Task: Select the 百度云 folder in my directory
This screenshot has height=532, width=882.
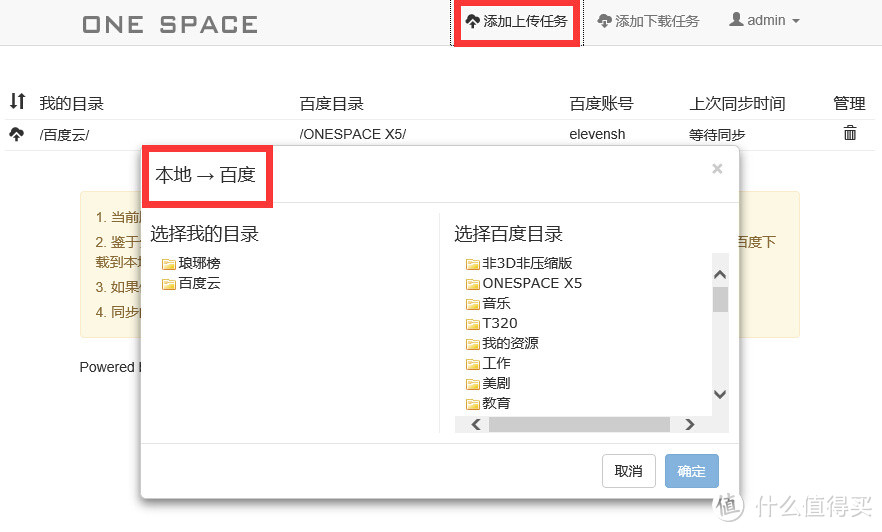Action: pos(191,283)
